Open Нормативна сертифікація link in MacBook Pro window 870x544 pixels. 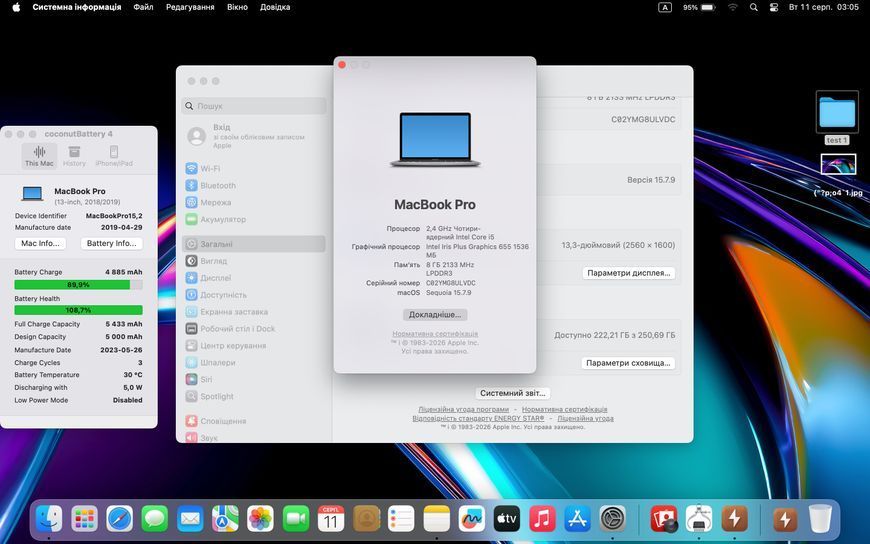(x=435, y=334)
